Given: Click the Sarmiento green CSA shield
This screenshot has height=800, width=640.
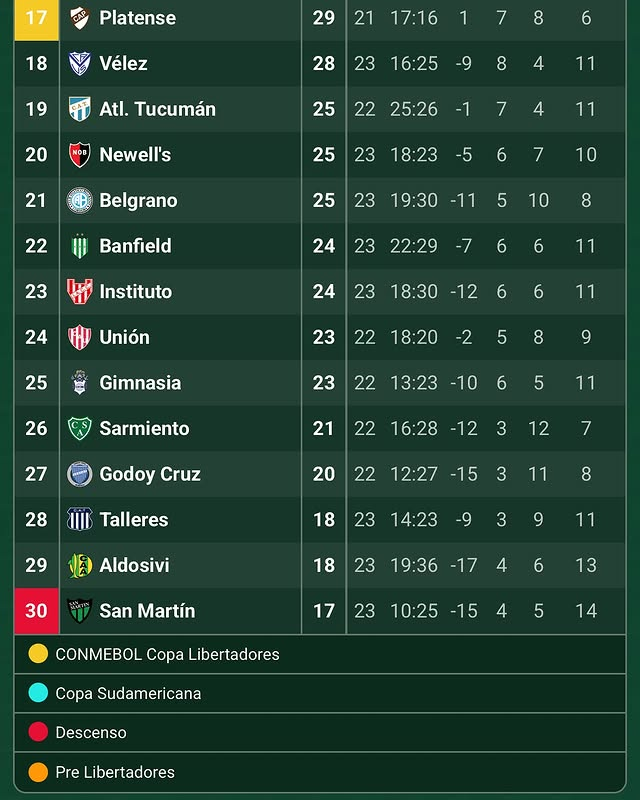Looking at the screenshot, I should (80, 428).
